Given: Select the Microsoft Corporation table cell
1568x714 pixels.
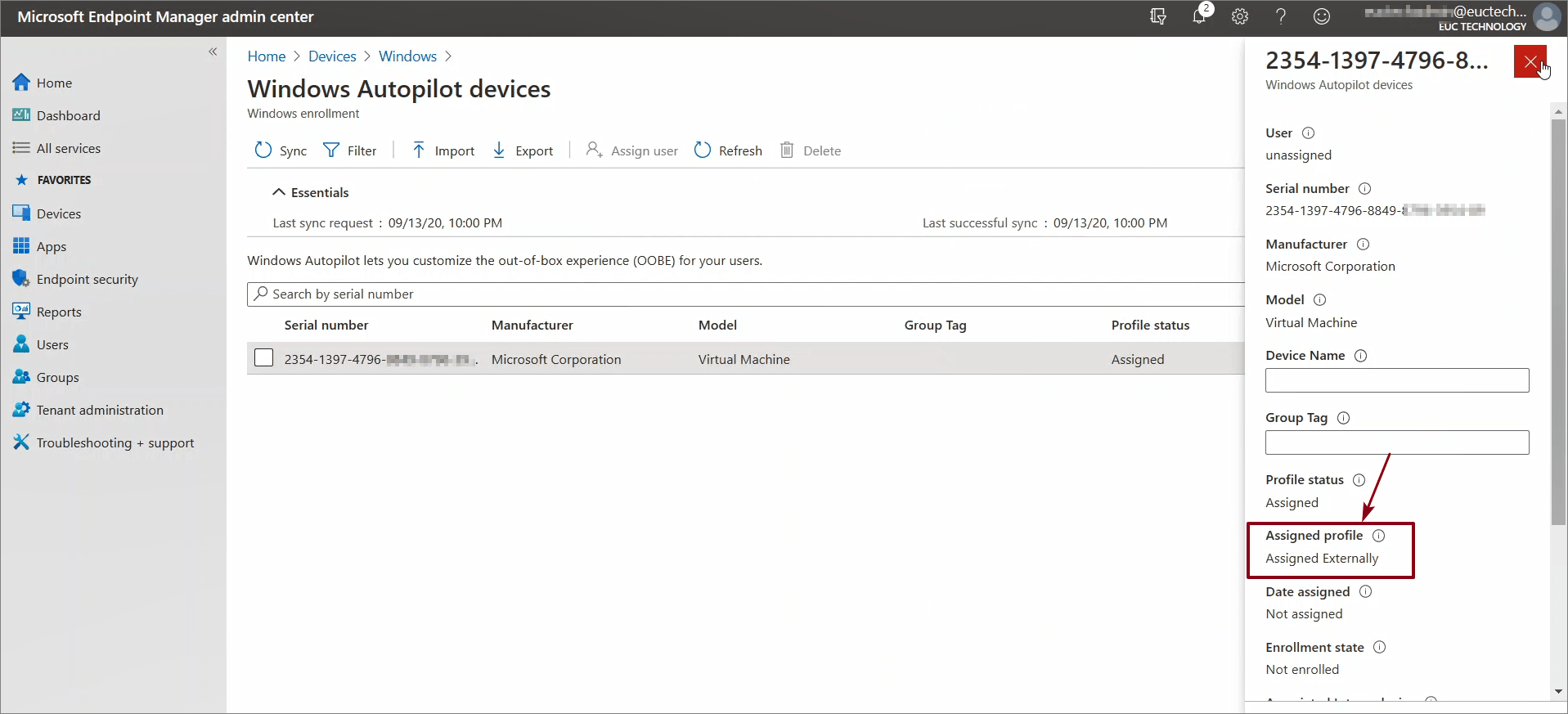Looking at the screenshot, I should [556, 359].
